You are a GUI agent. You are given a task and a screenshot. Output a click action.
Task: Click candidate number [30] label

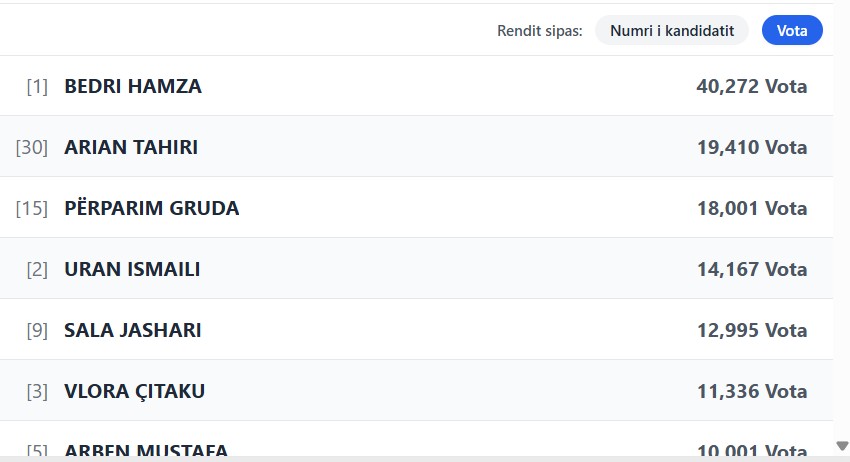point(32,148)
